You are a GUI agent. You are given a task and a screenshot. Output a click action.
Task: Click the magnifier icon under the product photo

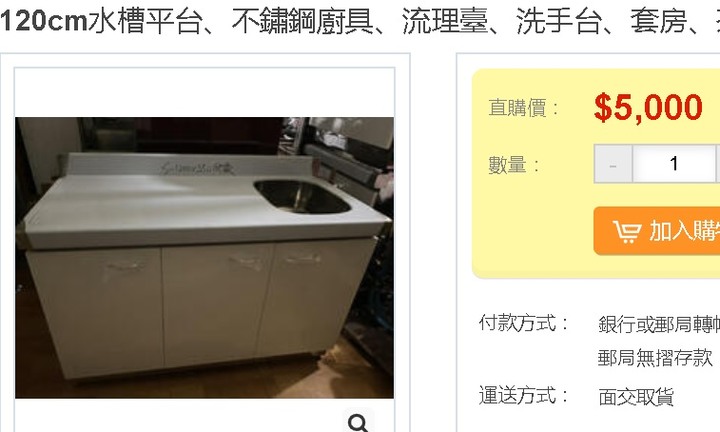click(358, 422)
